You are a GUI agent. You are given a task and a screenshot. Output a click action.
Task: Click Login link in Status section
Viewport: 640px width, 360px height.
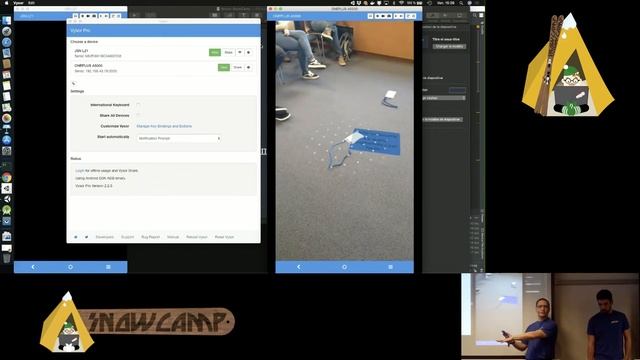click(x=80, y=171)
